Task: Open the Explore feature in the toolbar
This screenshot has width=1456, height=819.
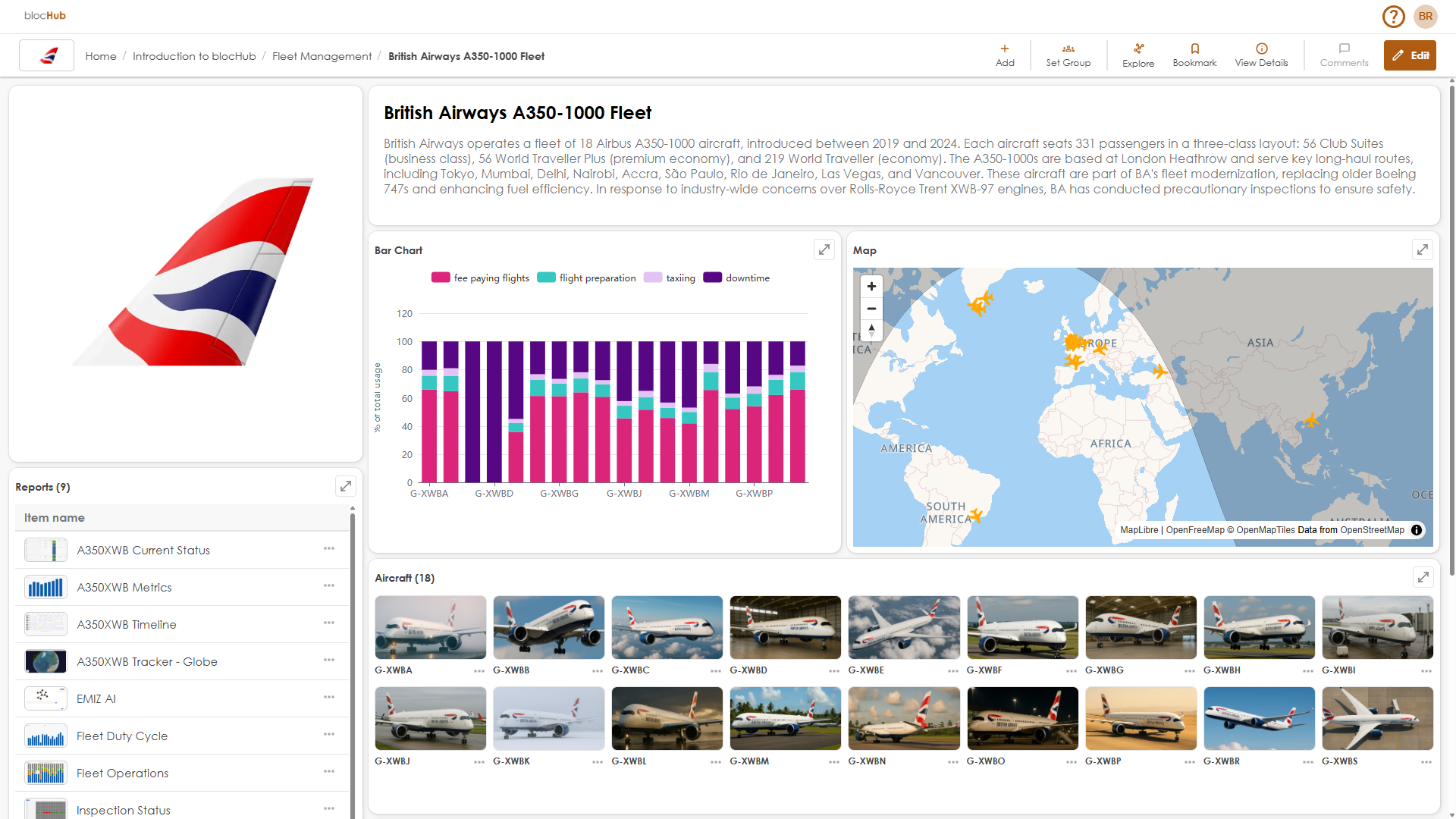Action: (1137, 55)
